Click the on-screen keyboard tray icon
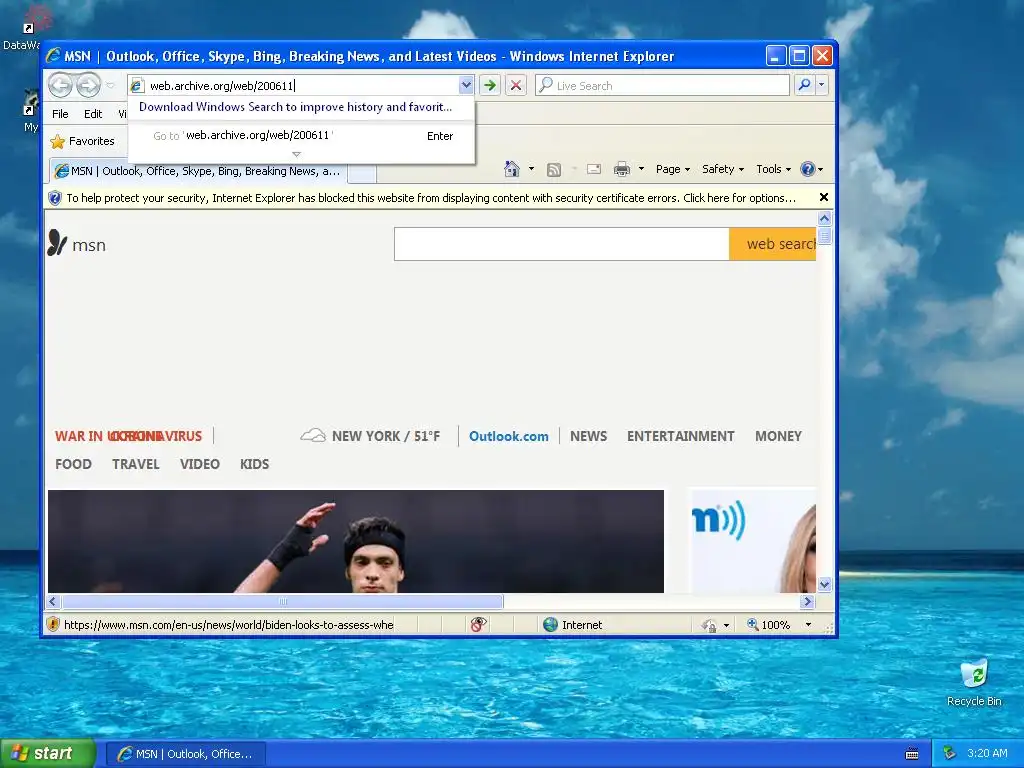This screenshot has height=768, width=1024. click(x=912, y=754)
